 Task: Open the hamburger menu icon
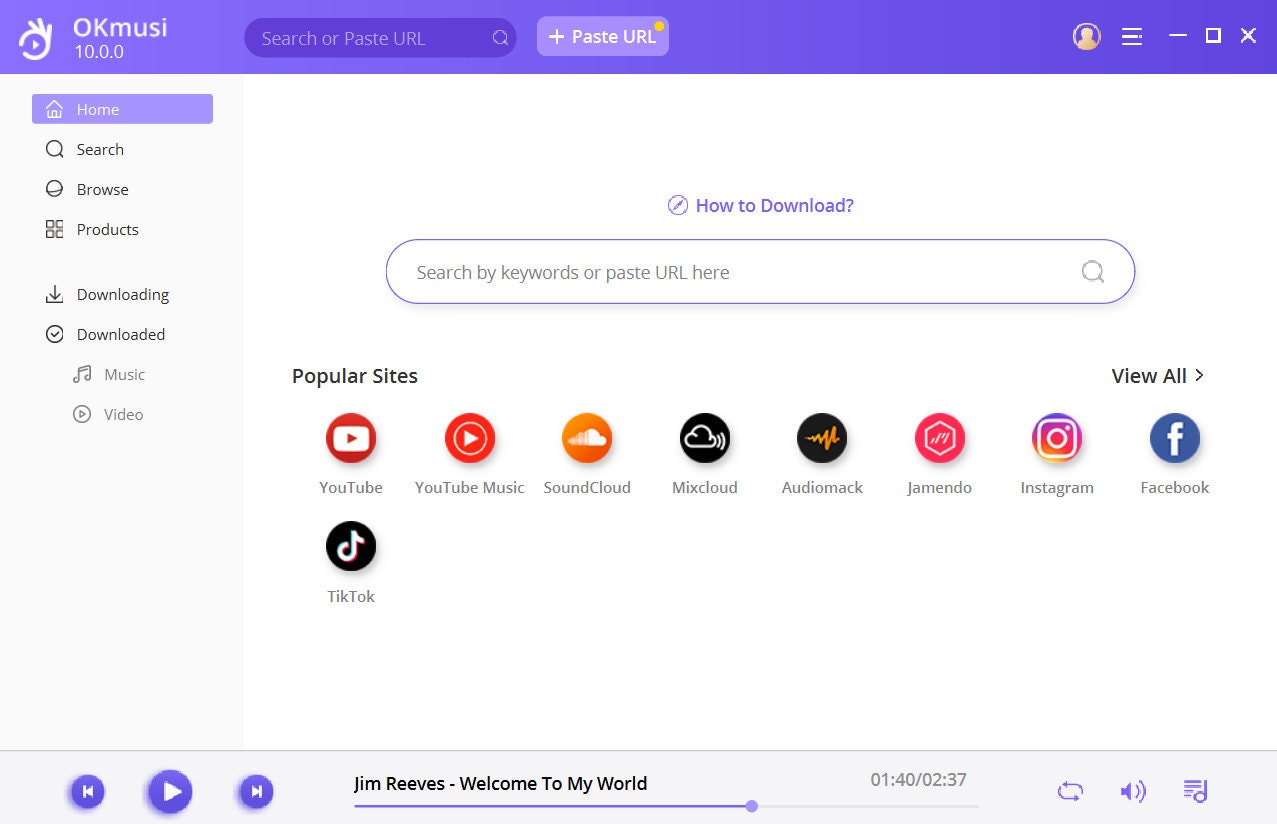click(1132, 36)
